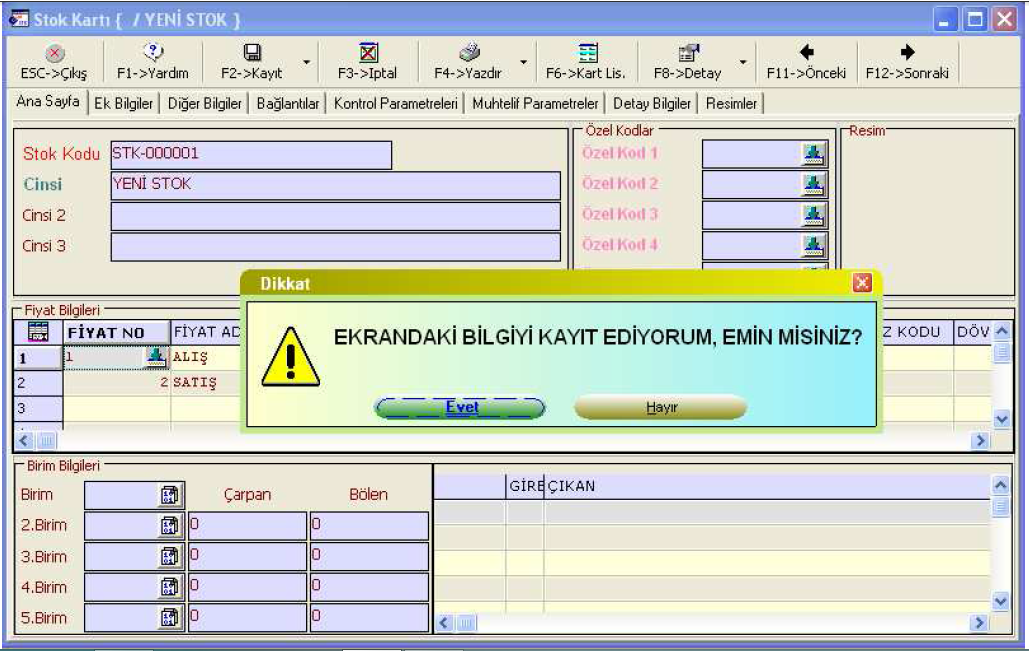Expand the F4 Yazdır dropdown arrow
Viewport: 1029px width, 651px height.
click(x=523, y=64)
